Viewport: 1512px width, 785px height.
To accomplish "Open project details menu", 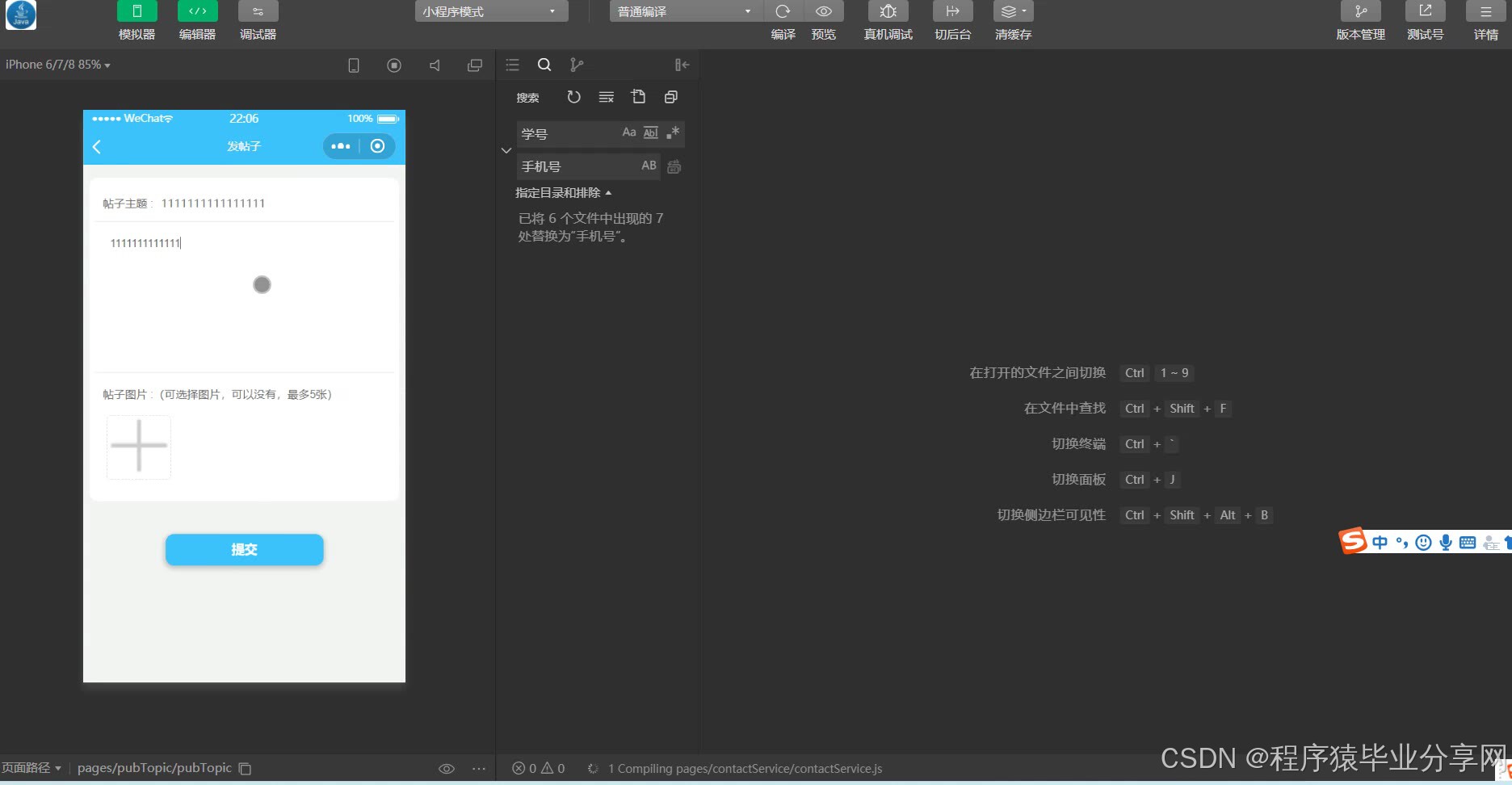I will (x=1485, y=11).
